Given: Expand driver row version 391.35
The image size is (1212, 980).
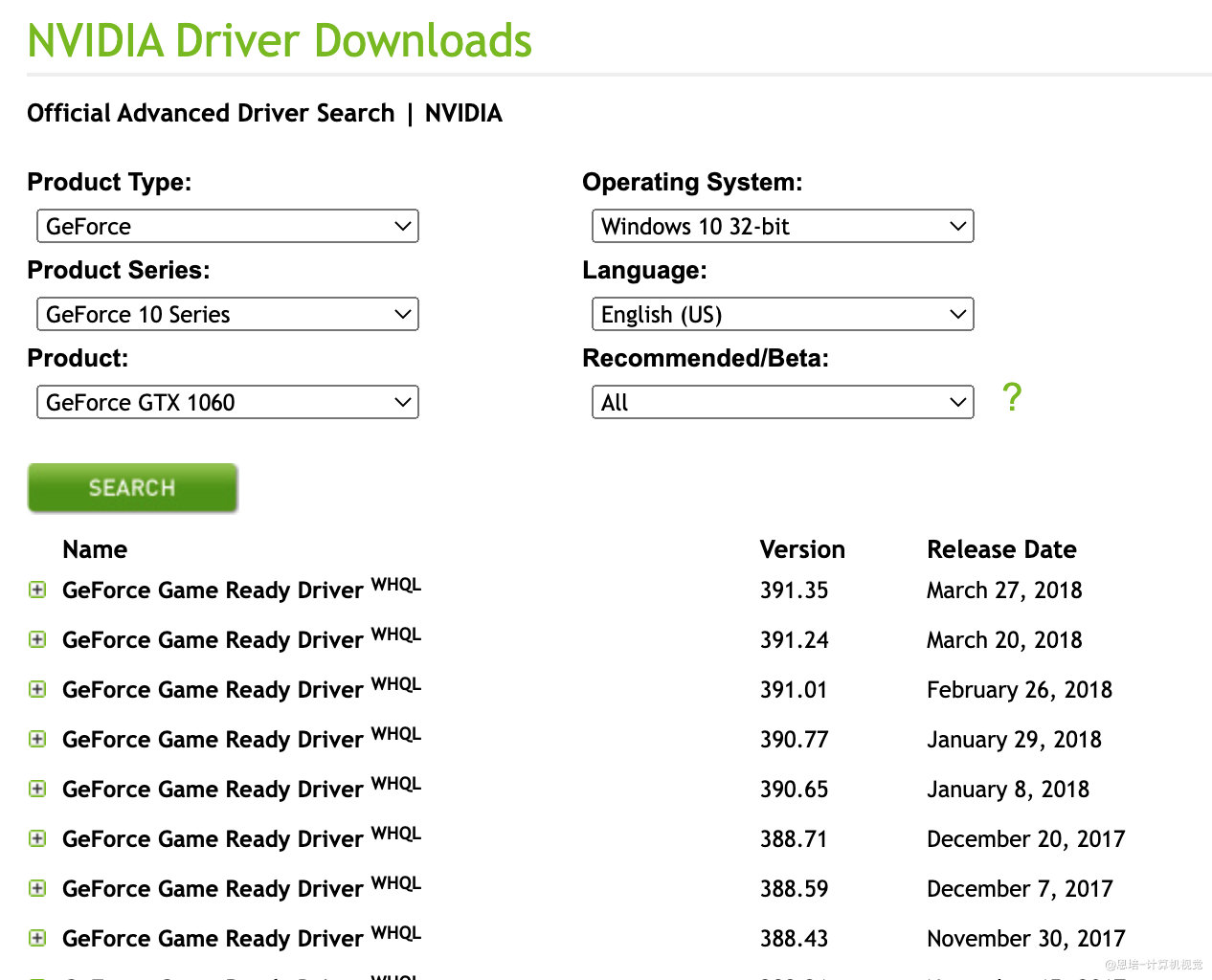Looking at the screenshot, I should (37, 590).
